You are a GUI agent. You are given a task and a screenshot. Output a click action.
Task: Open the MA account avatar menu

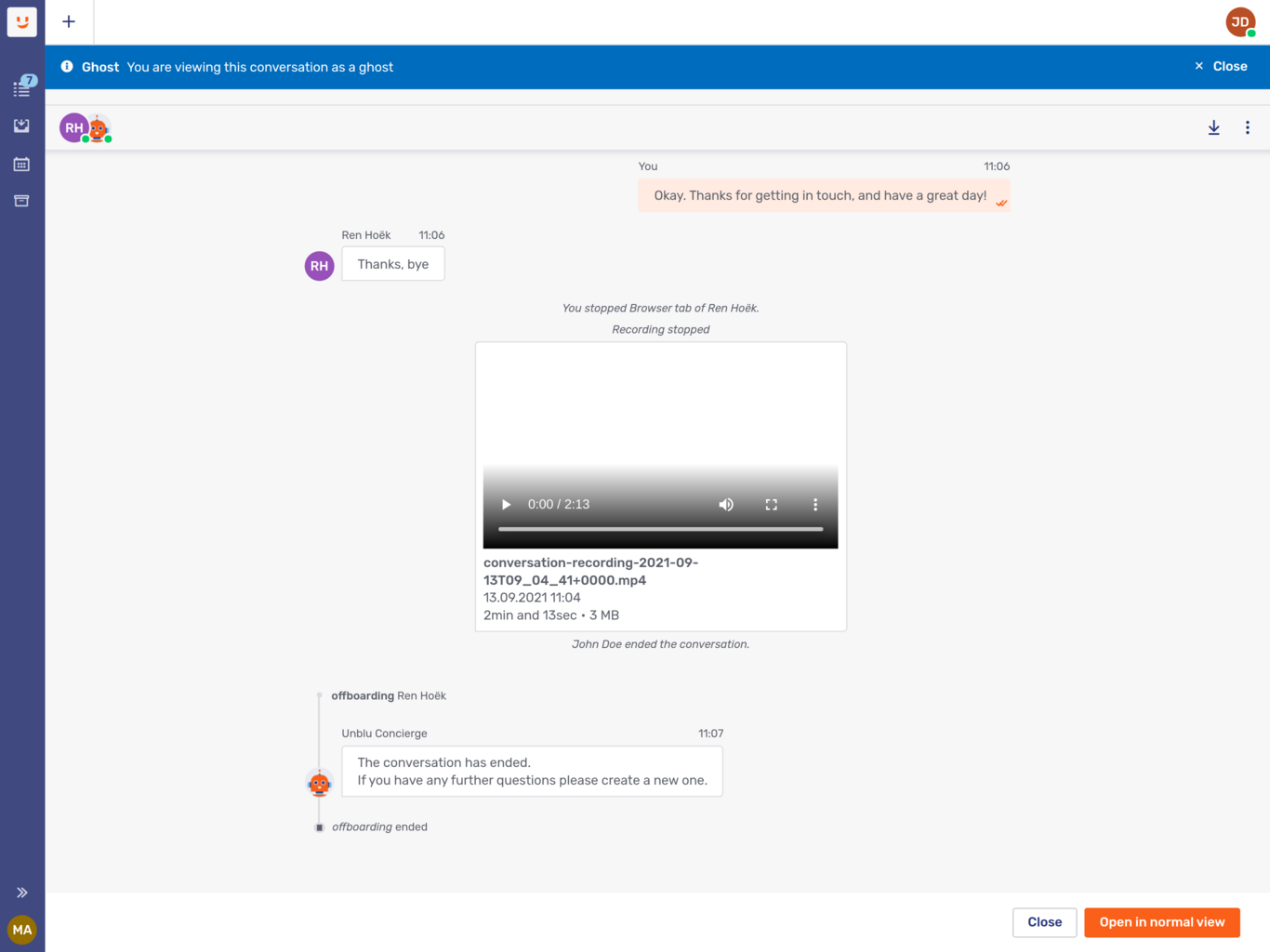21,930
